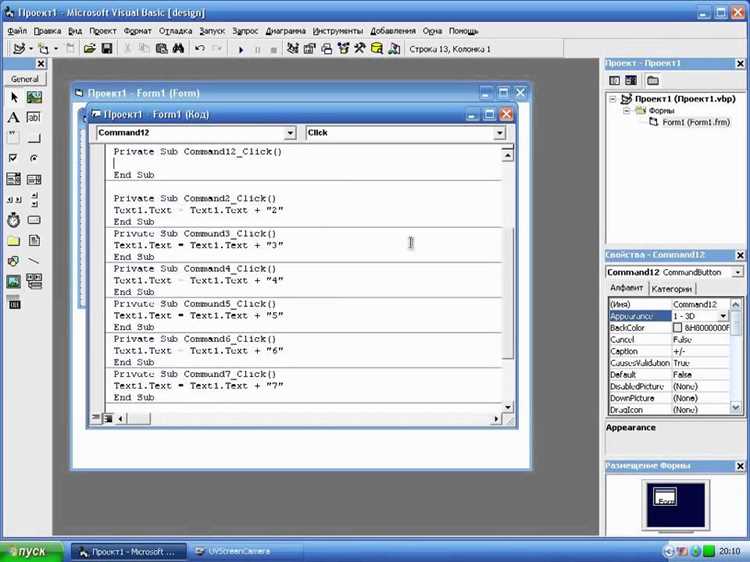Select the ComboBox control in the toolbox
750x562 pixels.
click(x=14, y=179)
